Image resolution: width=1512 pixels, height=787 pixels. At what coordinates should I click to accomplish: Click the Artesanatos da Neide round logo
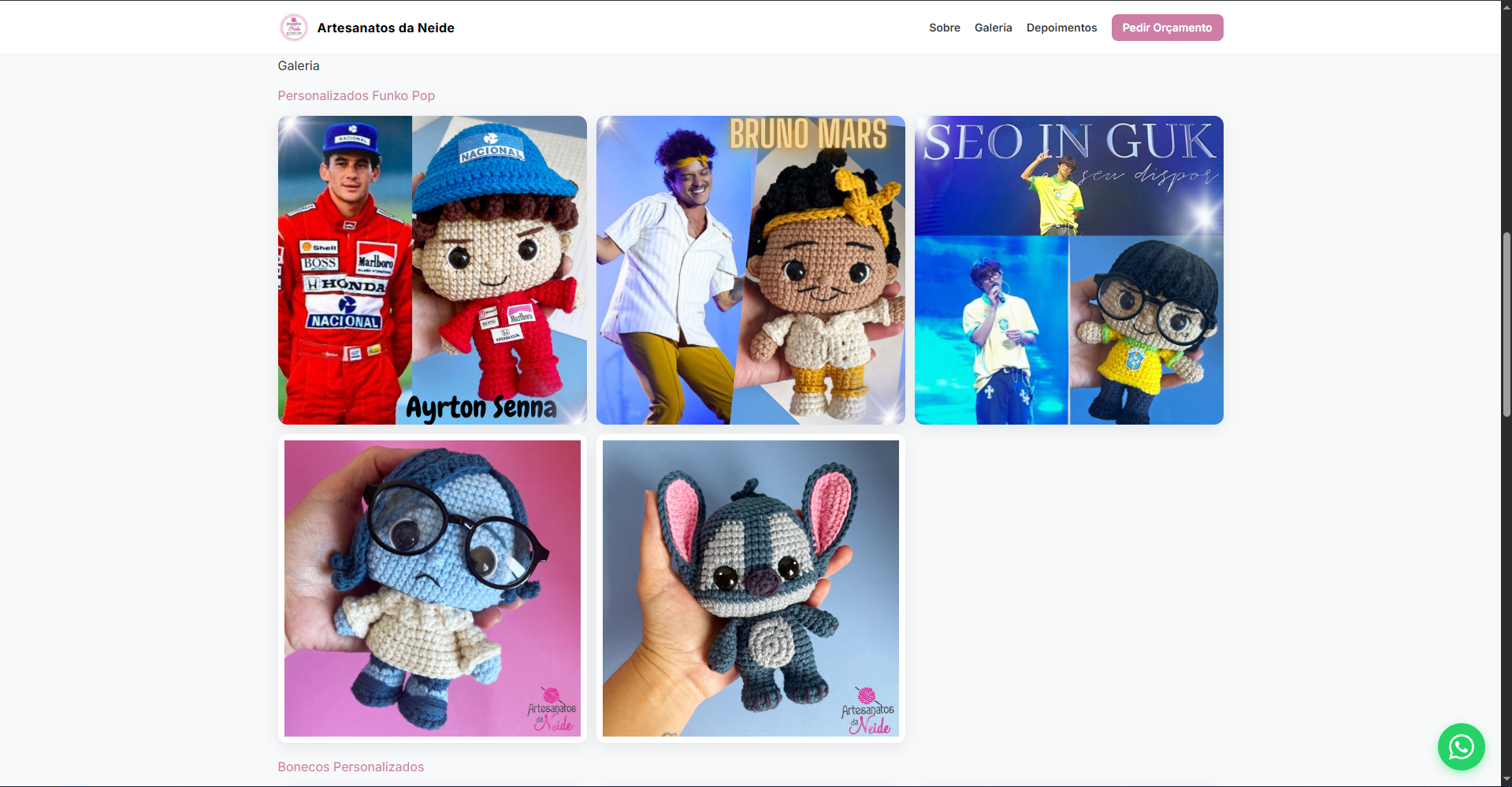click(x=293, y=28)
